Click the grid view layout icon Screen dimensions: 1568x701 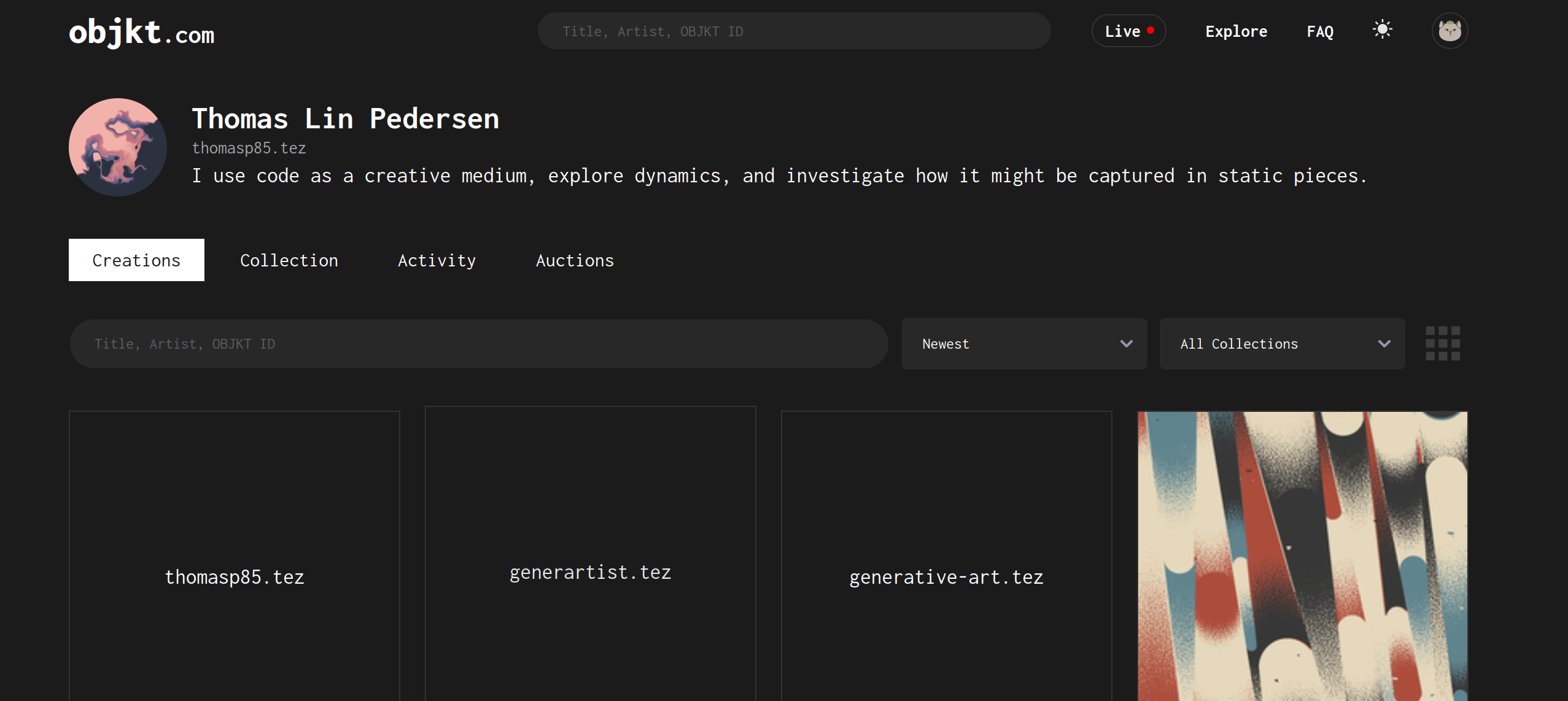1443,343
